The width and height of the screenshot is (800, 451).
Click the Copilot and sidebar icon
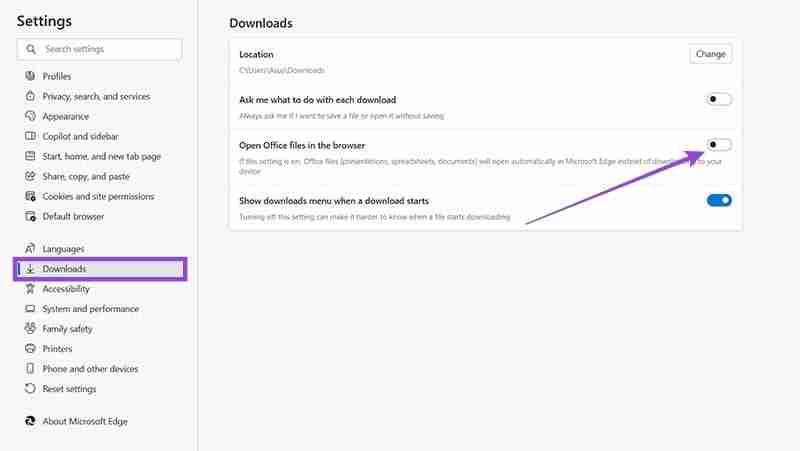pyautogui.click(x=30, y=136)
